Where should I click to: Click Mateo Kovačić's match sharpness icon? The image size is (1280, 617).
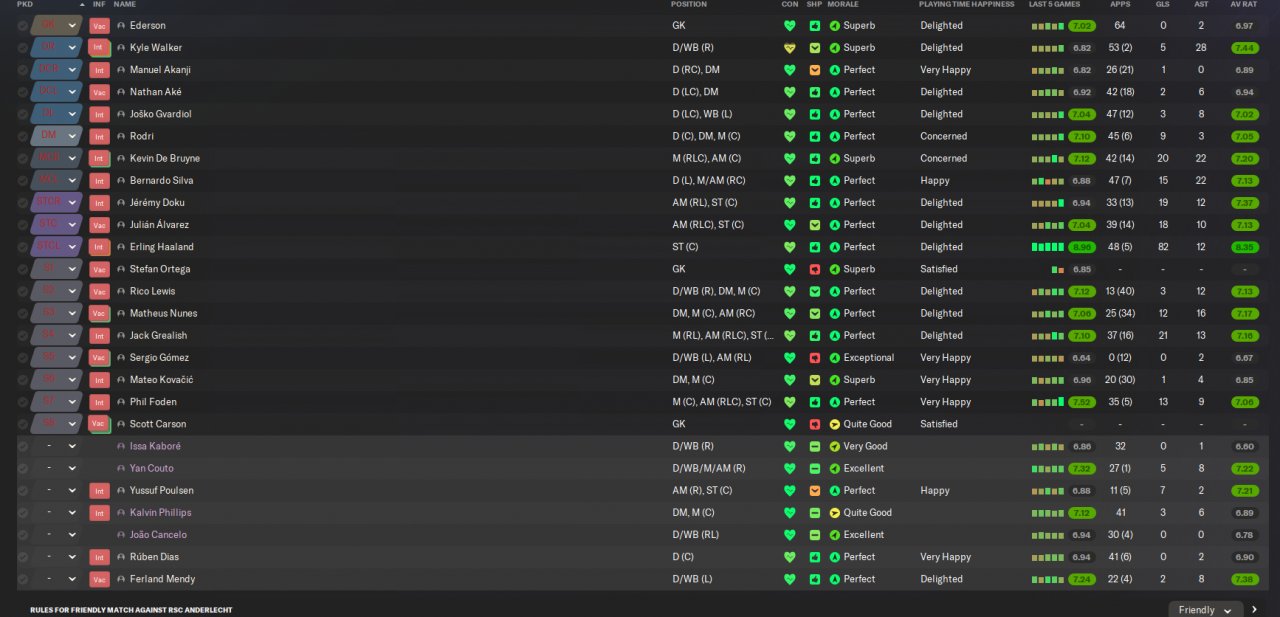click(x=815, y=380)
